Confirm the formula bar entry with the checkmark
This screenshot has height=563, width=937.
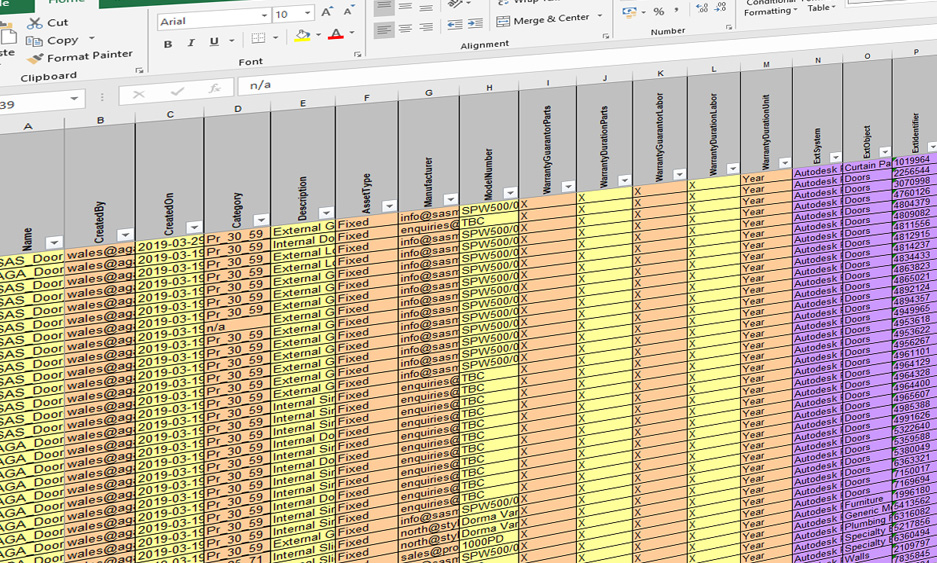click(177, 91)
